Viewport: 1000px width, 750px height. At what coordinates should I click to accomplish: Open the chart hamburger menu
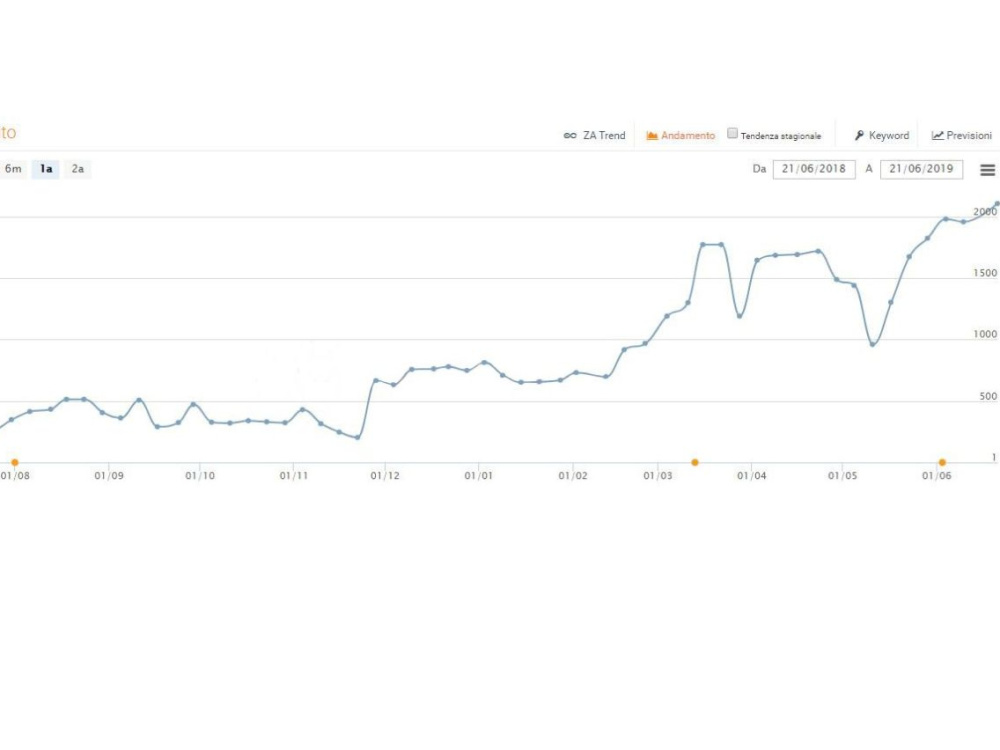(x=987, y=170)
